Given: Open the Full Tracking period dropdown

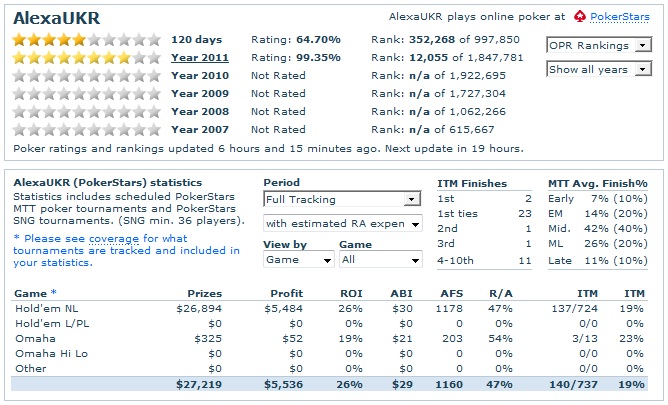Looking at the screenshot, I should 342,199.
